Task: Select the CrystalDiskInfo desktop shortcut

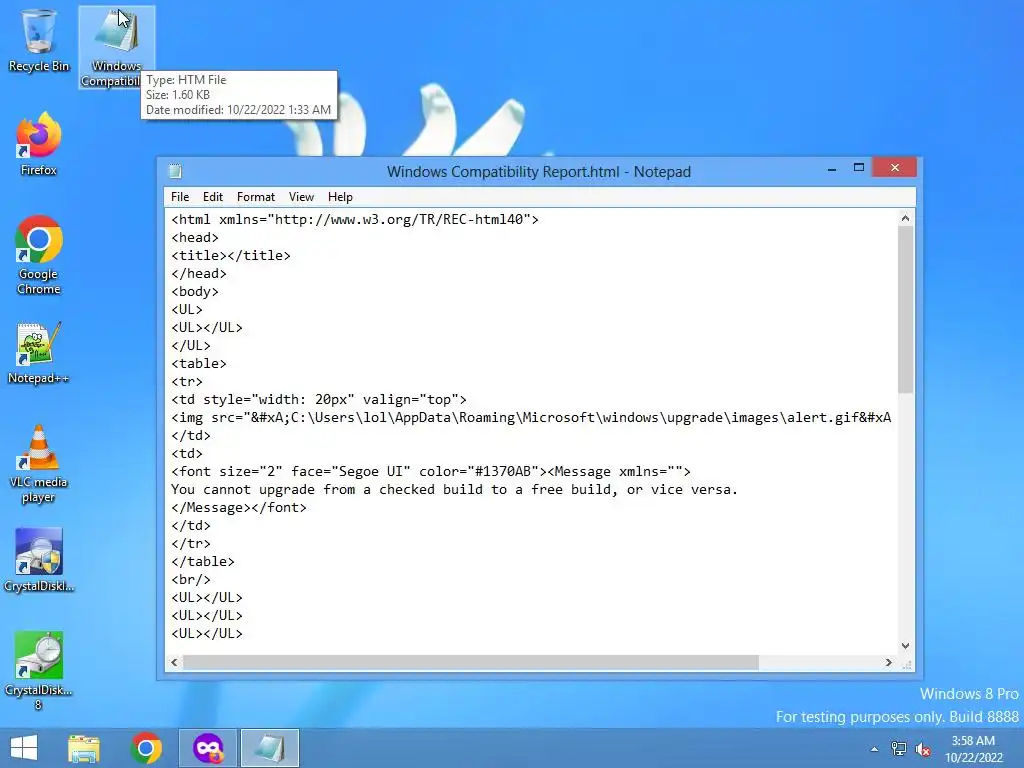Action: click(x=38, y=560)
